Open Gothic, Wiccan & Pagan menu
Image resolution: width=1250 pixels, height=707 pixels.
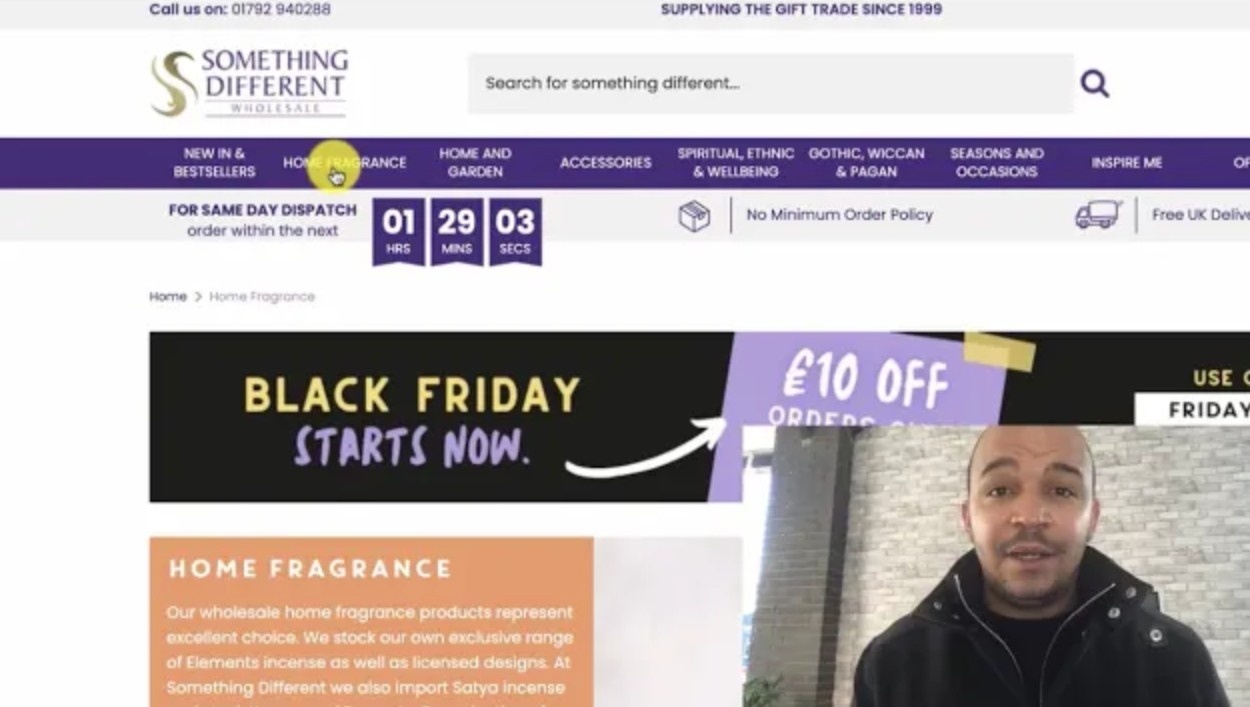[866, 162]
